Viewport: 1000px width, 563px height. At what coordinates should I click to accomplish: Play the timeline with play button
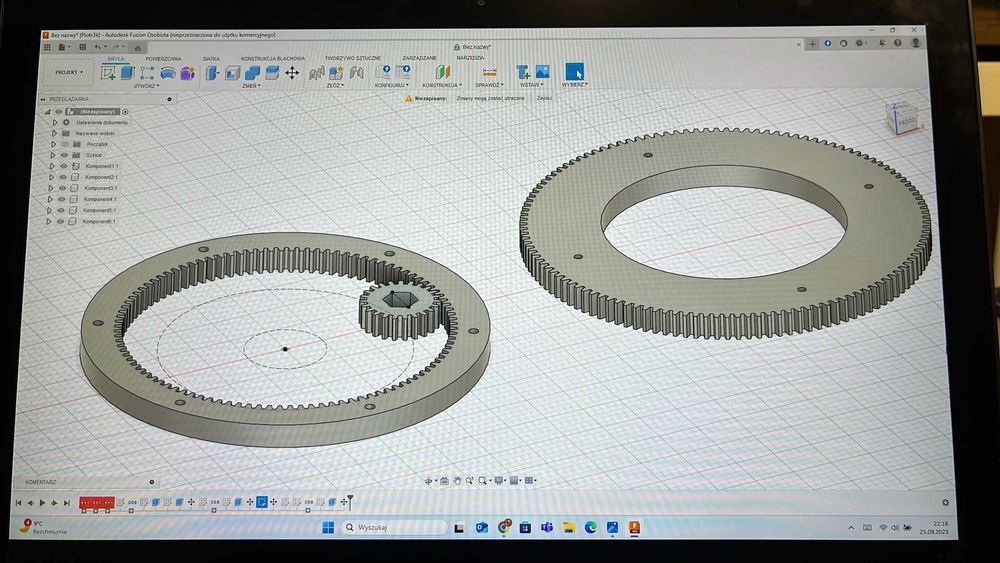(42, 503)
